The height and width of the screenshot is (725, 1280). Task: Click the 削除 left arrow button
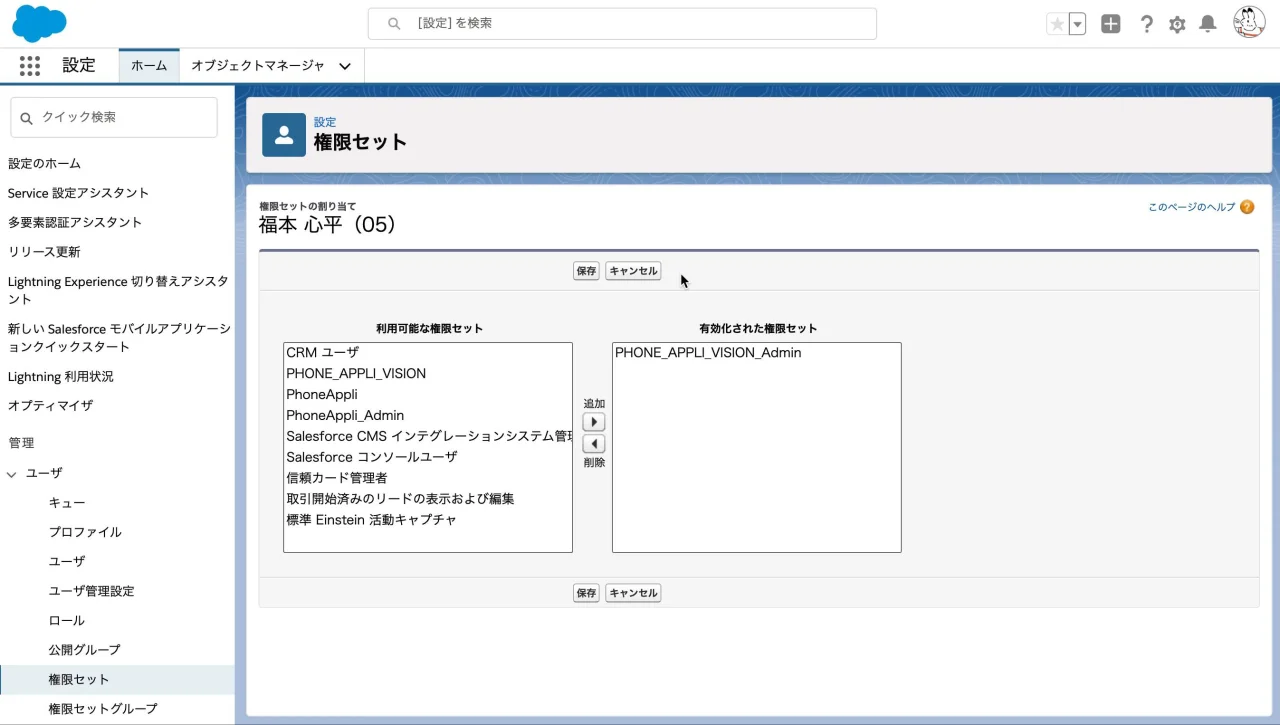click(594, 444)
